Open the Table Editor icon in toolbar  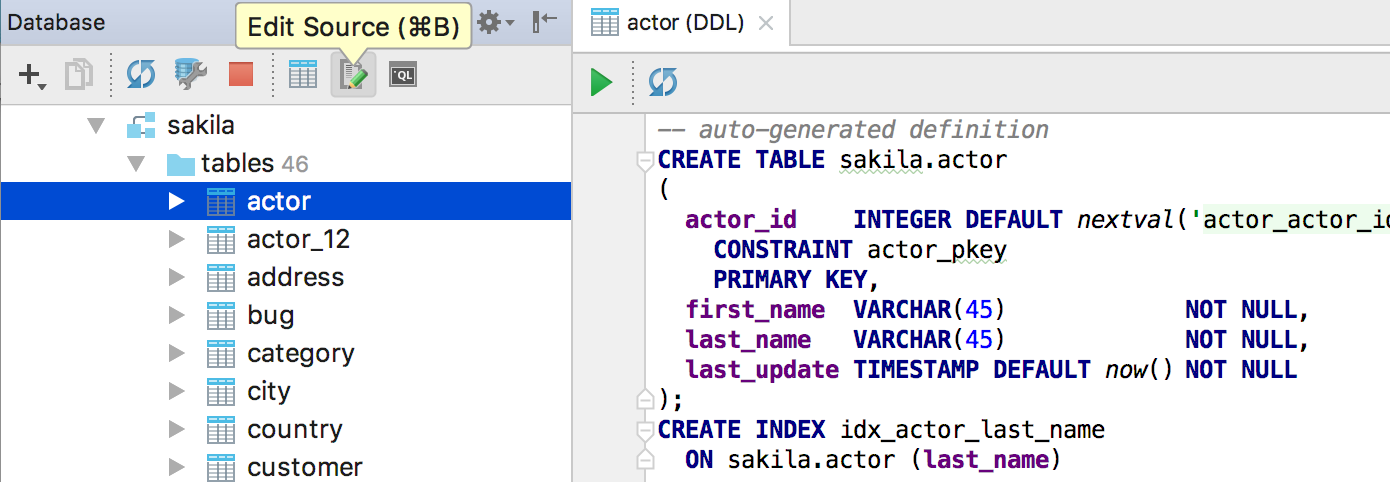(x=303, y=75)
